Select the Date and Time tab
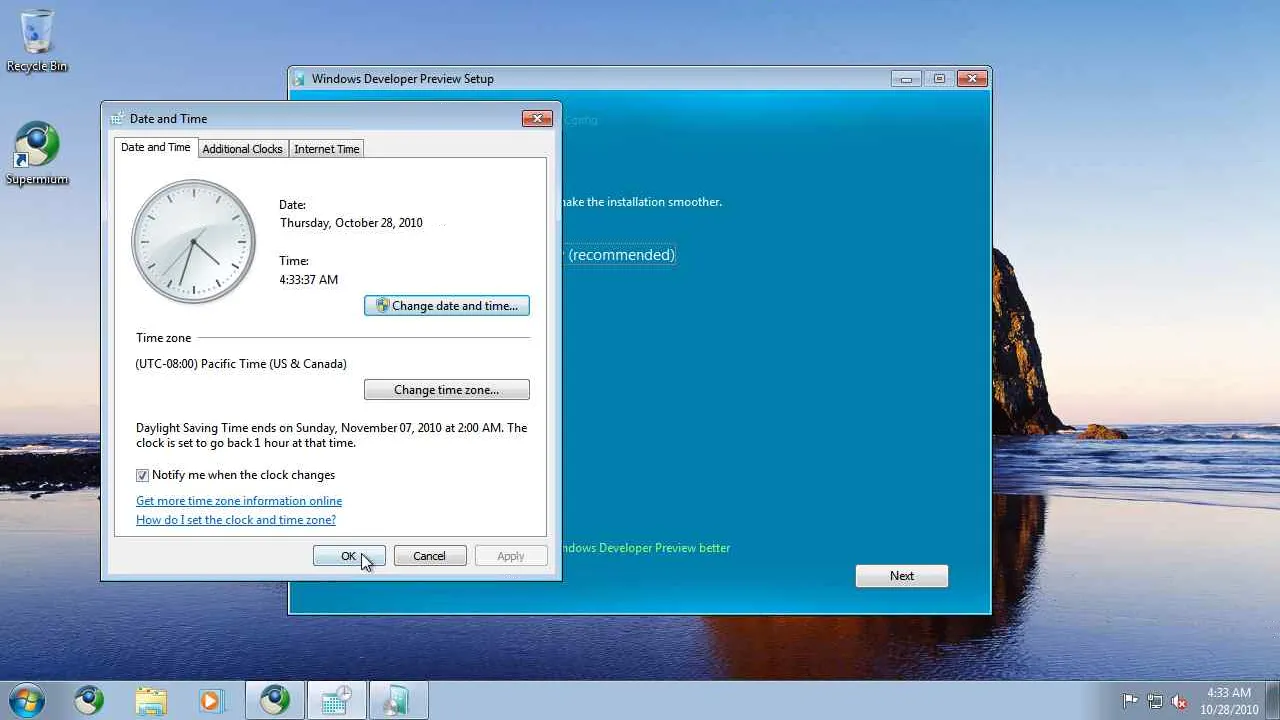Screen dimensions: 1280x720 155,147
